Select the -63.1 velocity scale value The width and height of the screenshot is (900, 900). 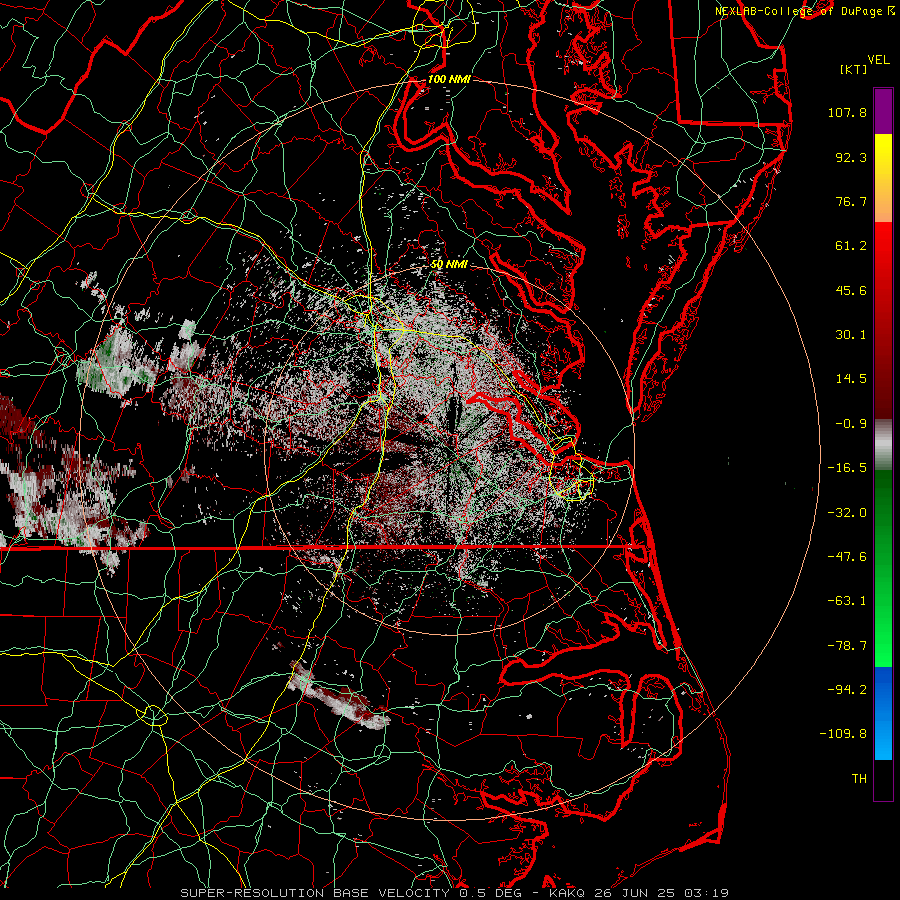click(847, 601)
